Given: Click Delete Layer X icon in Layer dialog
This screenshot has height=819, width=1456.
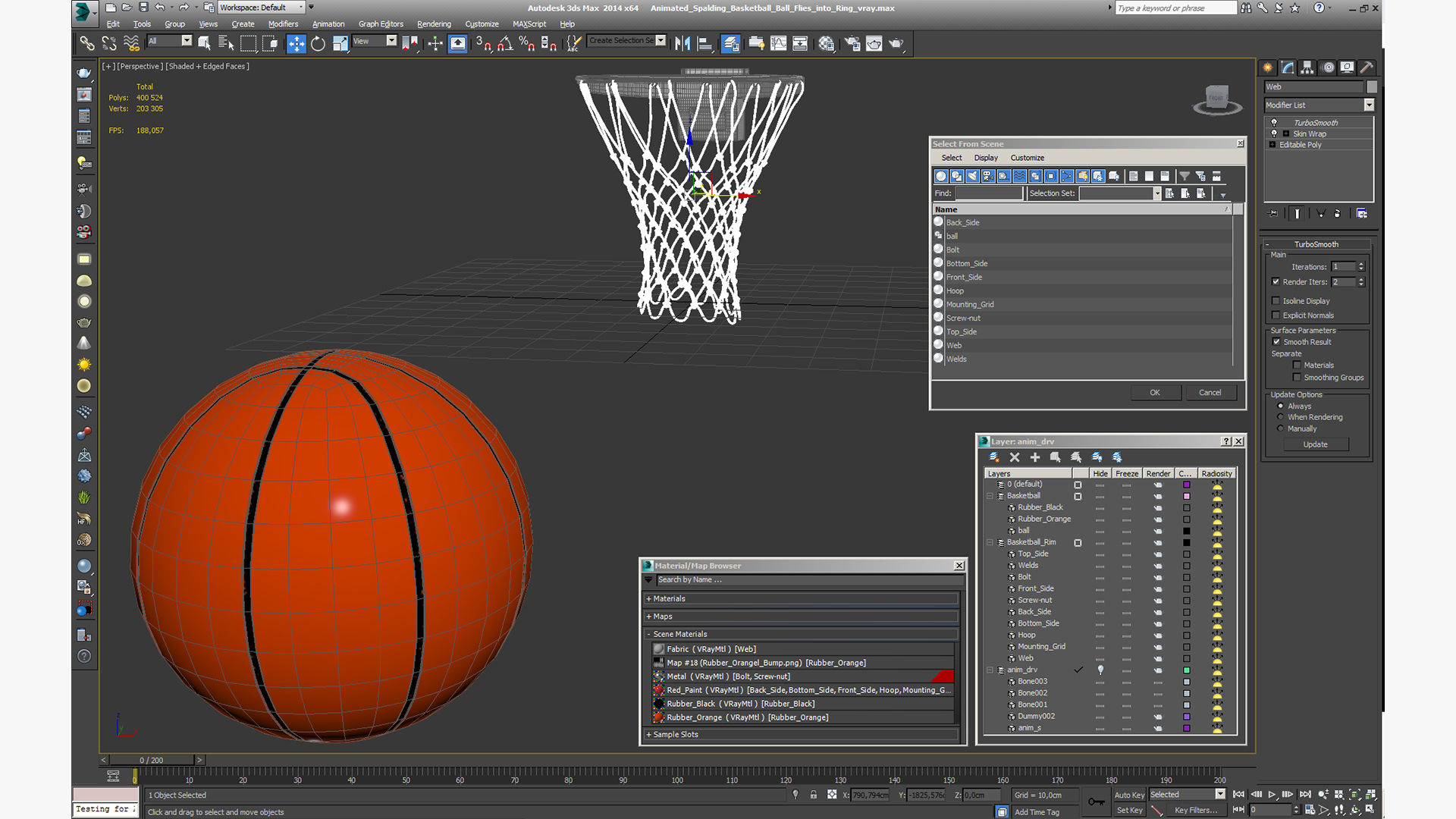Looking at the screenshot, I should tap(1015, 457).
